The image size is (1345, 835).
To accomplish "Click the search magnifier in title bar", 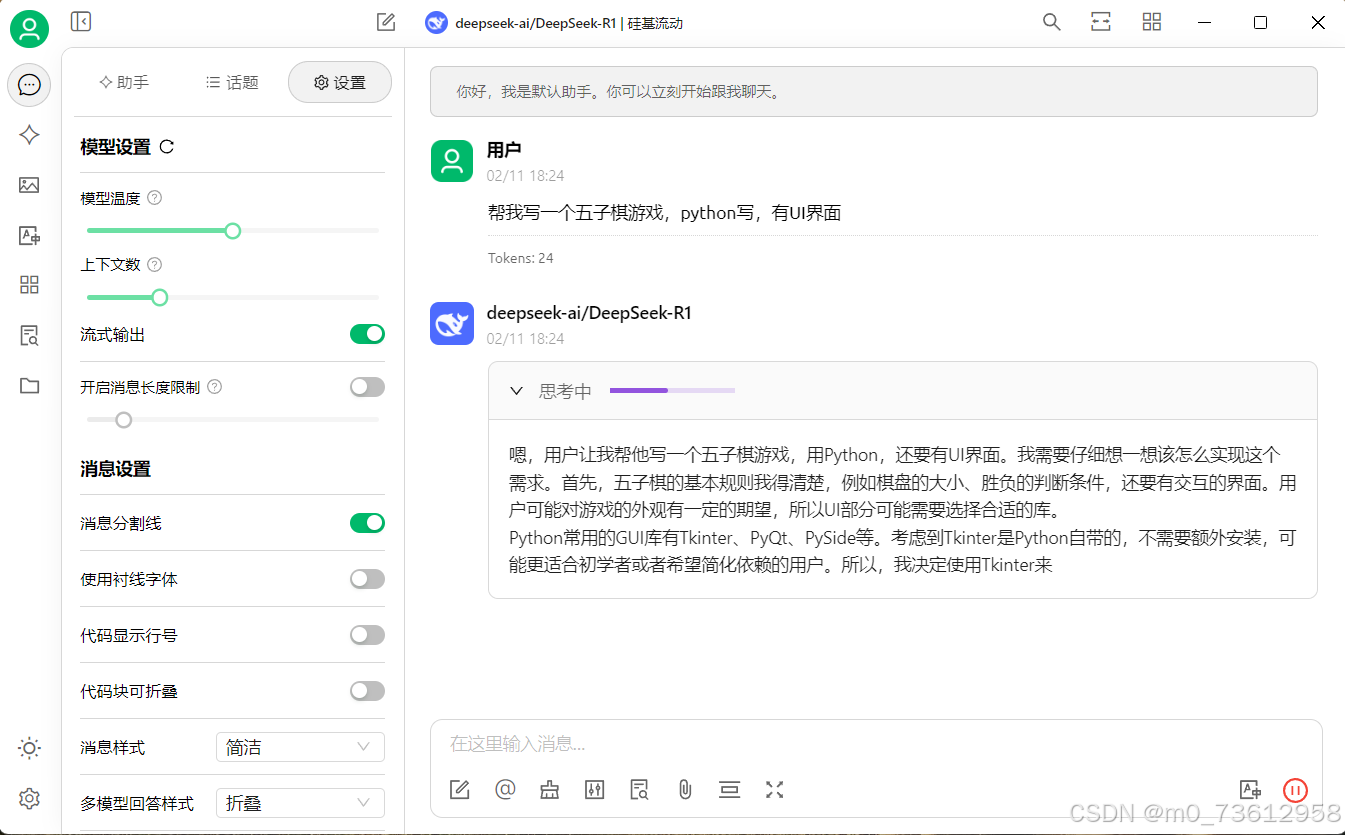I will click(1051, 22).
